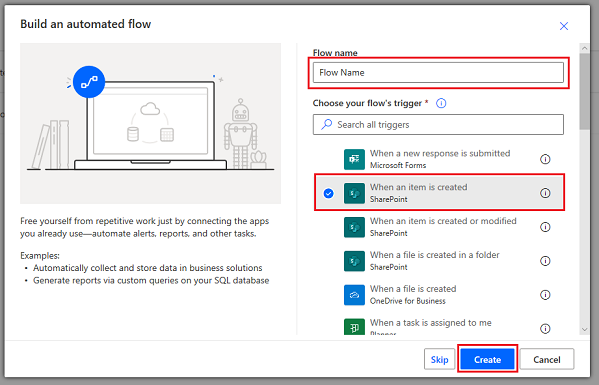
Task: Uncheck the selected When an item is created trigger
Action: [x=328, y=193]
